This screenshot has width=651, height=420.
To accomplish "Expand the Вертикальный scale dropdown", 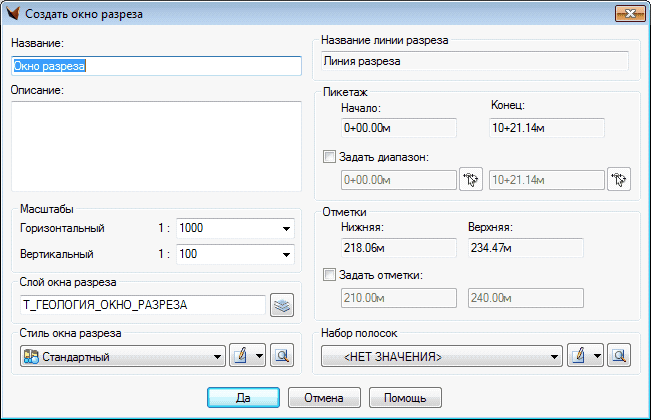I will tap(286, 254).
